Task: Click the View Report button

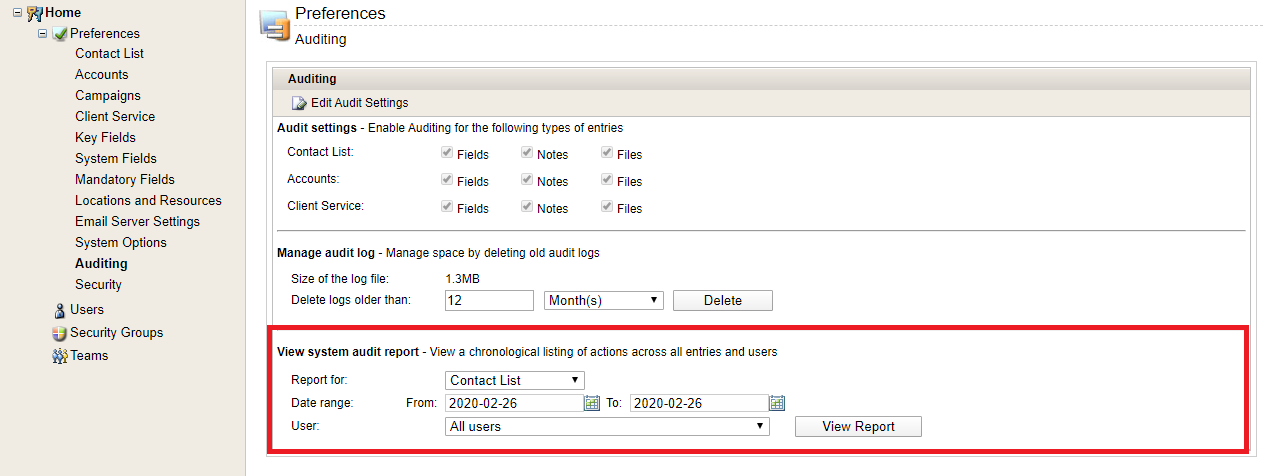Action: point(858,427)
